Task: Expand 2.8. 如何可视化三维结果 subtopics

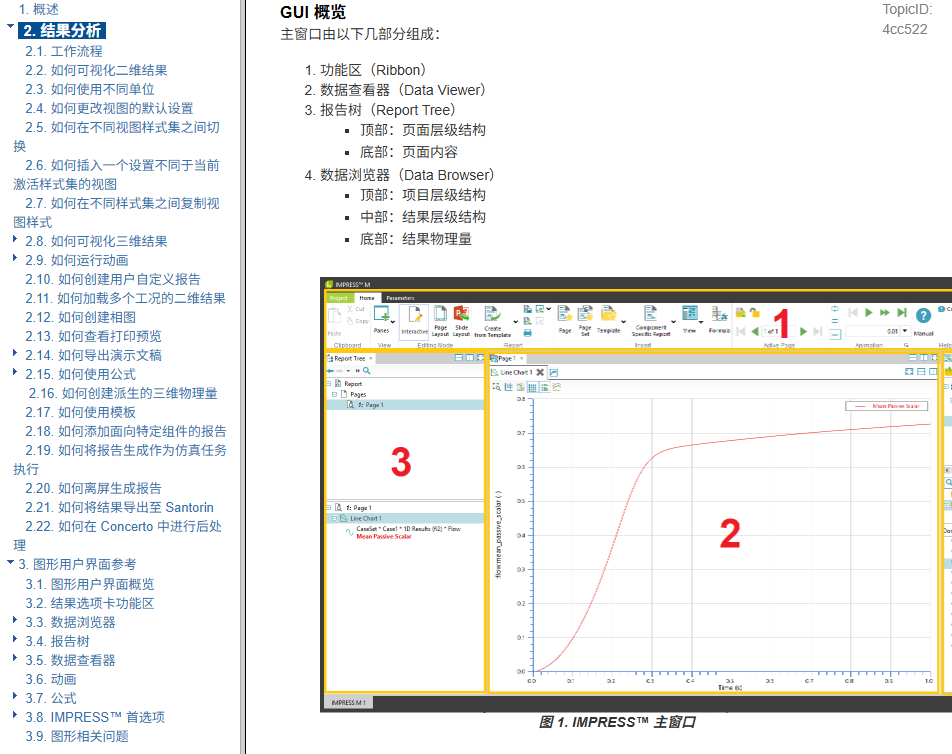Action: (x=15, y=239)
